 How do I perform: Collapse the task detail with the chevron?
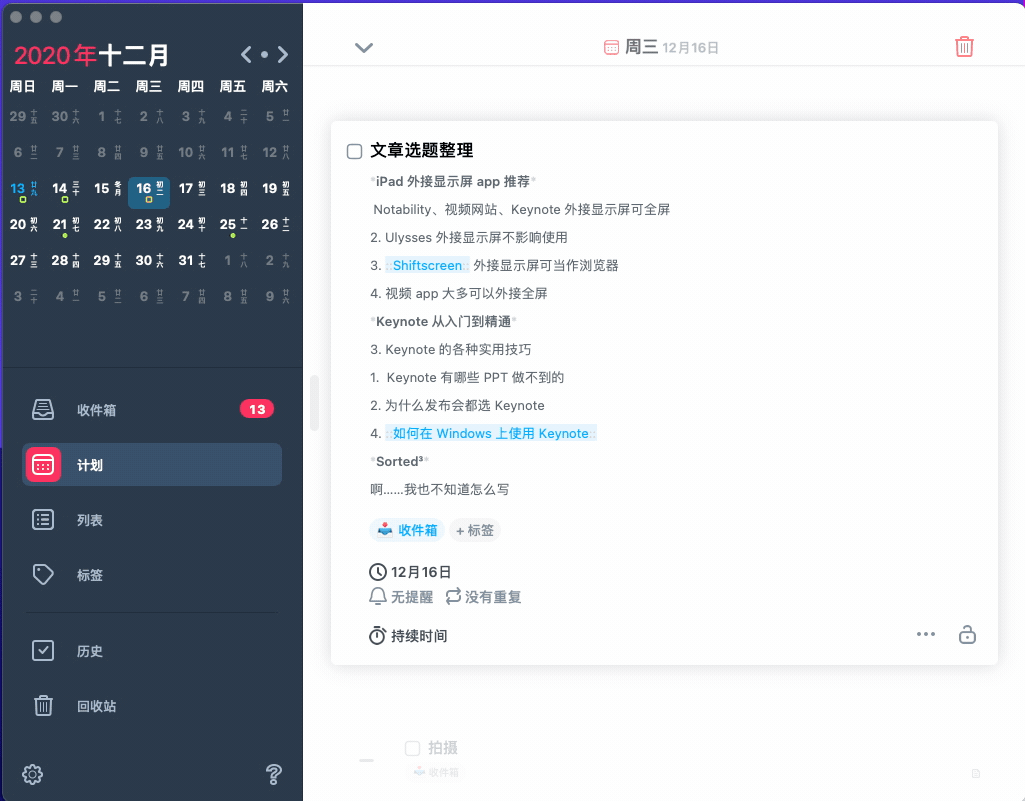point(363,47)
